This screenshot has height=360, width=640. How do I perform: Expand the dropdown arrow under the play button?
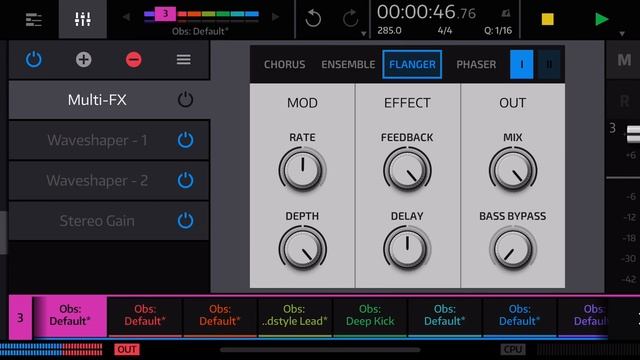pos(622,34)
